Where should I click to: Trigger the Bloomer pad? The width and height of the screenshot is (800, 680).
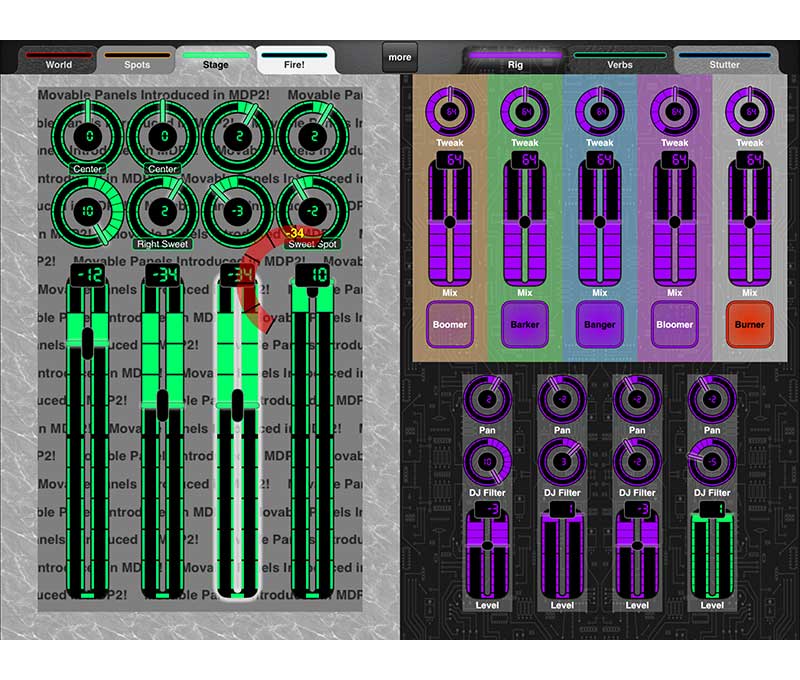point(674,324)
